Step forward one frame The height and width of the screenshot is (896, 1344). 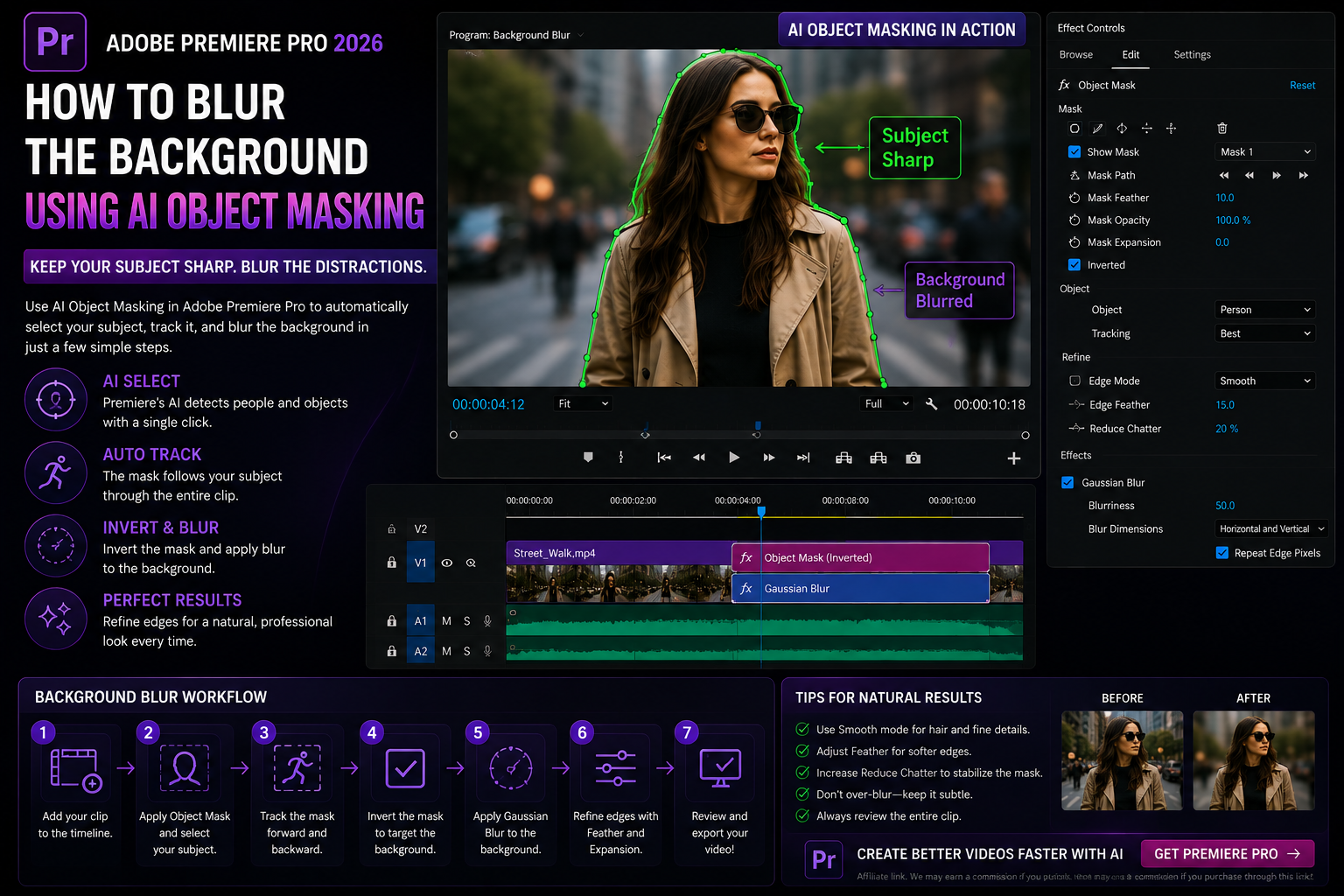[769, 458]
